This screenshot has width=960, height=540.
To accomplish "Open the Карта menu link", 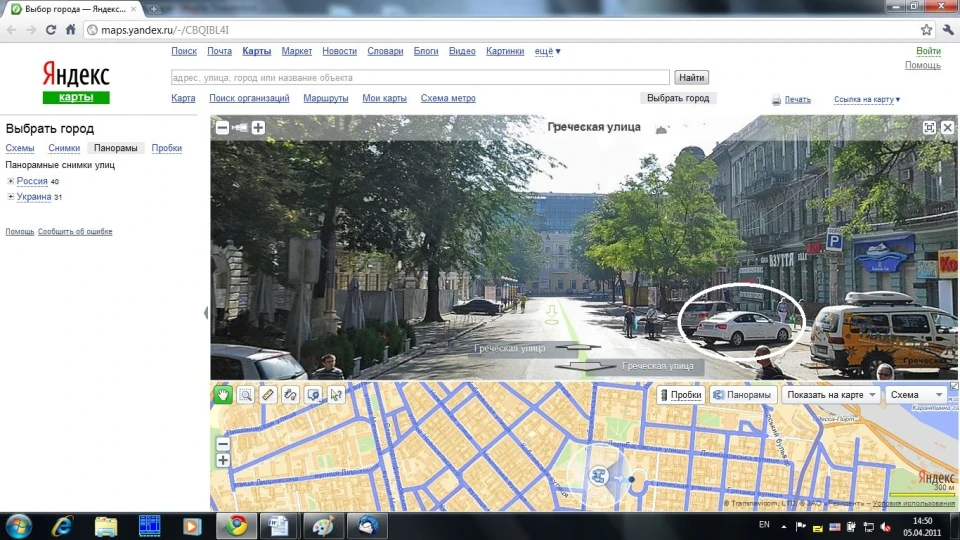I will [x=183, y=98].
